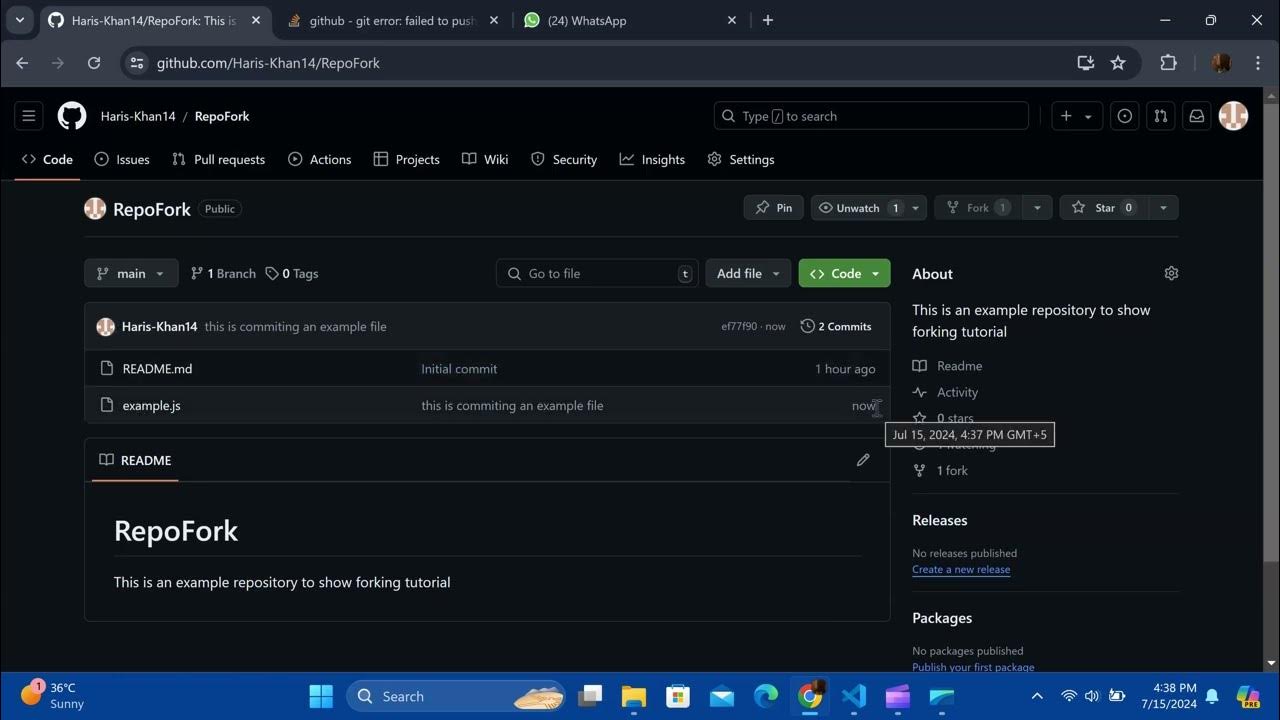Image resolution: width=1280 pixels, height=720 pixels.
Task: Open the header Pull requests icon
Action: point(1160,116)
